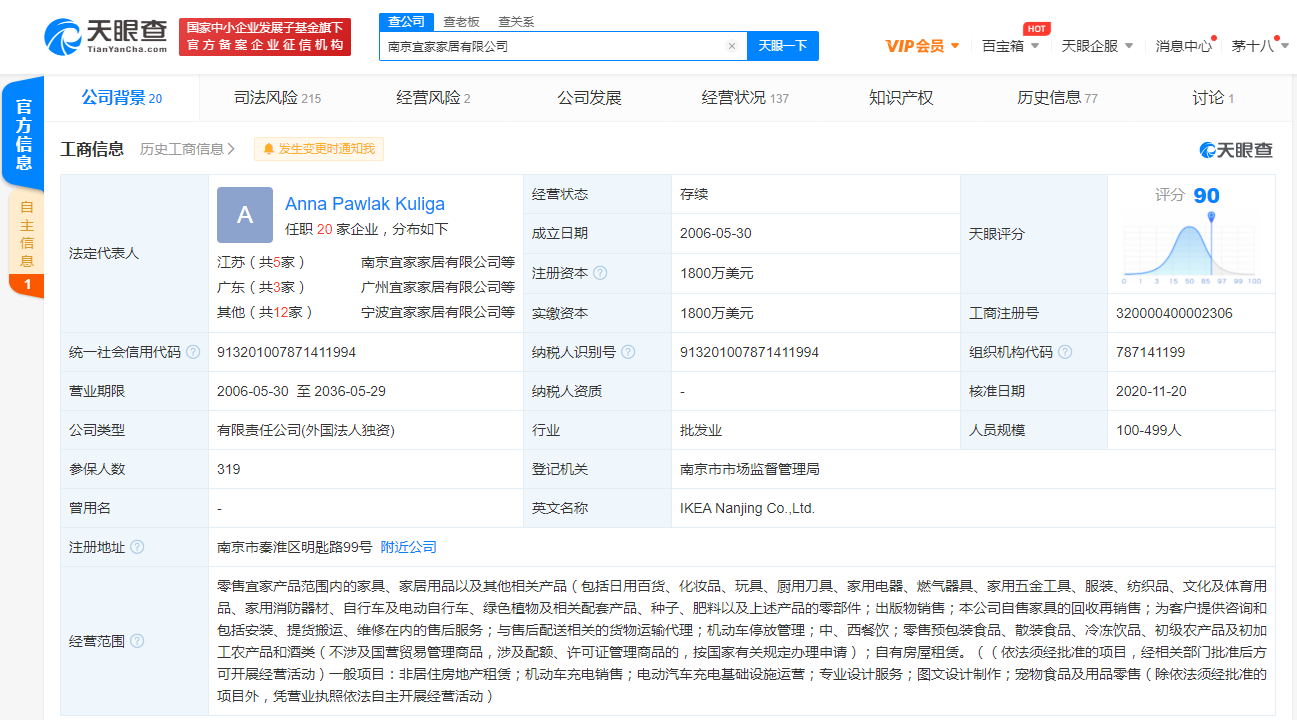Click the 天眼评分 score chart

pyautogui.click(x=1191, y=246)
